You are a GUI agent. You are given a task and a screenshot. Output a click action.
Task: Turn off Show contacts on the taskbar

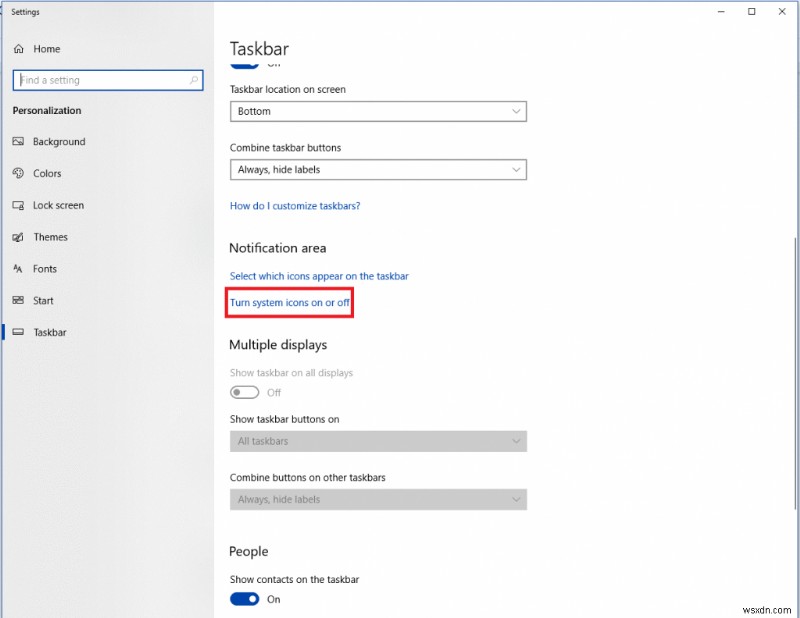click(x=244, y=599)
